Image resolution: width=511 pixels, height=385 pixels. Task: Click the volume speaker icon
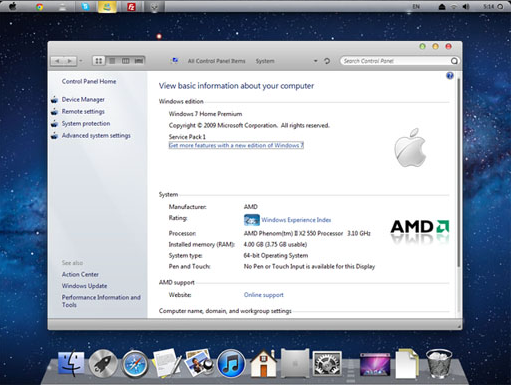tap(466, 7)
